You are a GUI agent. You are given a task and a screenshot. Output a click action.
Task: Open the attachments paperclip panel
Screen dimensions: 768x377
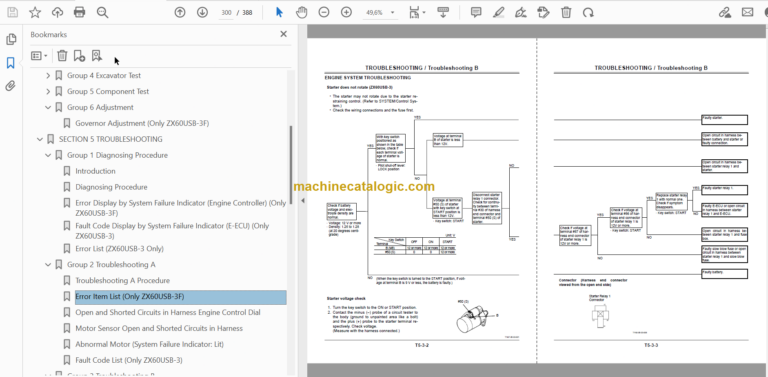pos(11,86)
